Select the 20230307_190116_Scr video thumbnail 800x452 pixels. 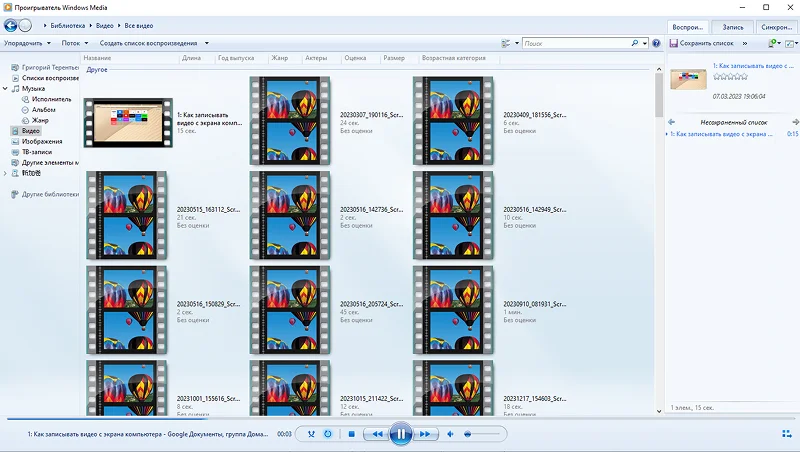click(290, 121)
